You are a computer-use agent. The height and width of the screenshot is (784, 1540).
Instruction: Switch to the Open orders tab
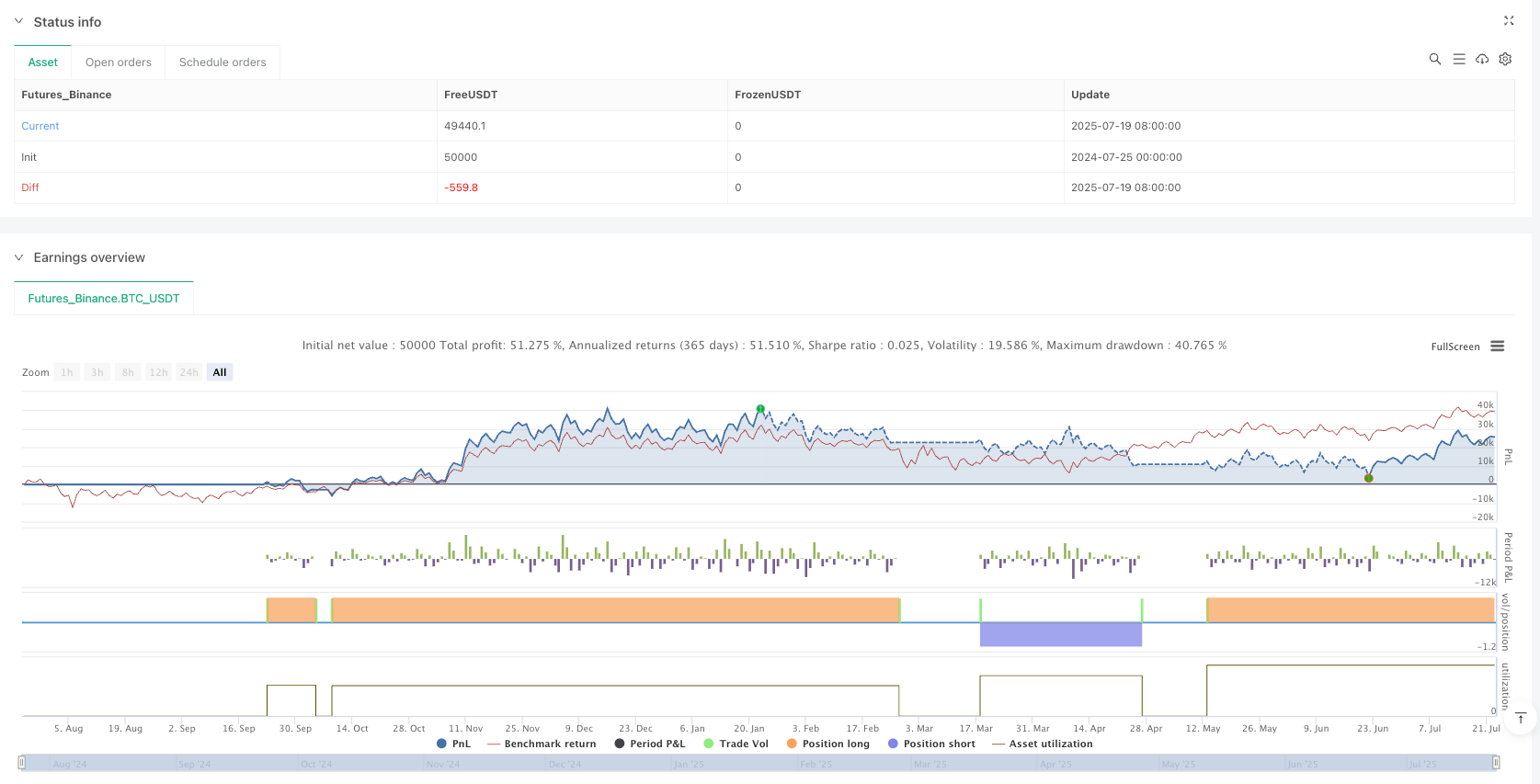(119, 62)
